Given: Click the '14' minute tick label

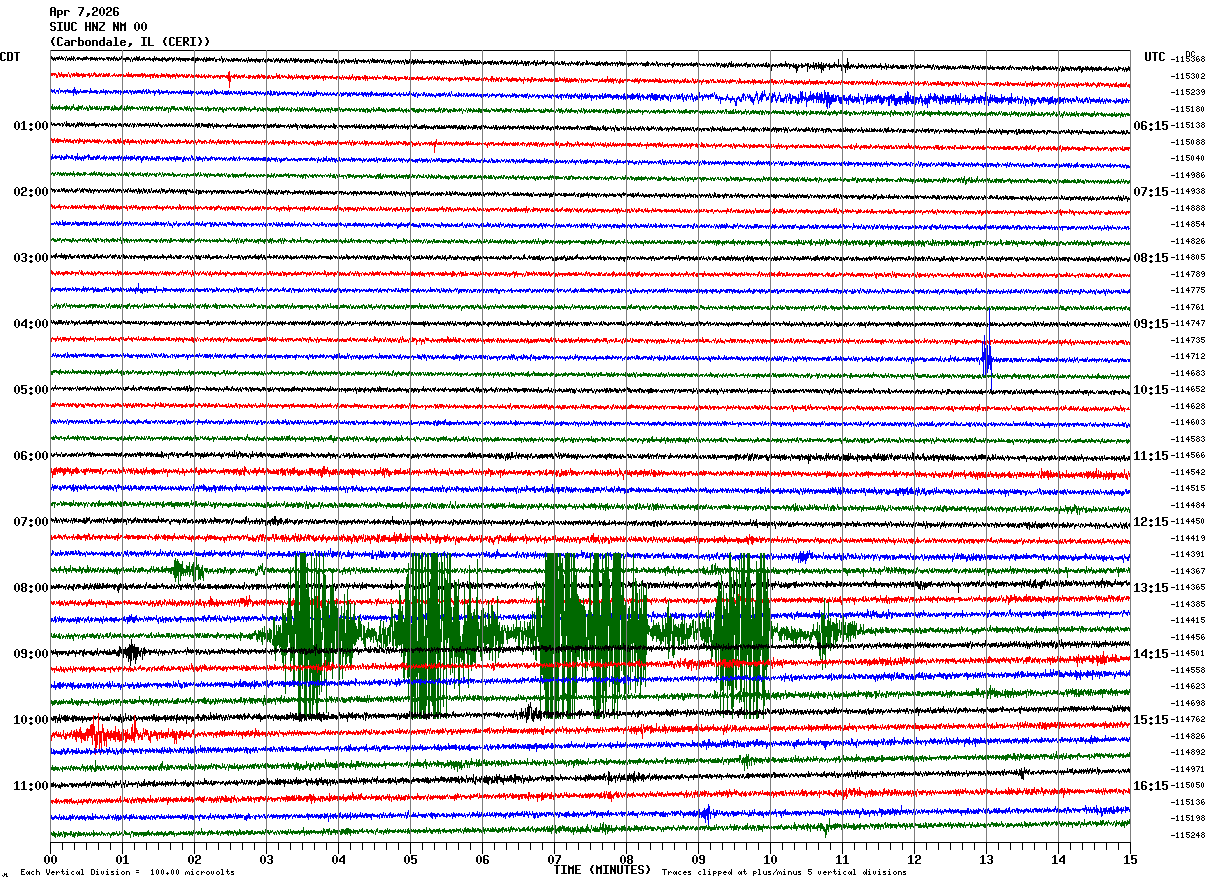Looking at the screenshot, I should click(x=1058, y=859).
